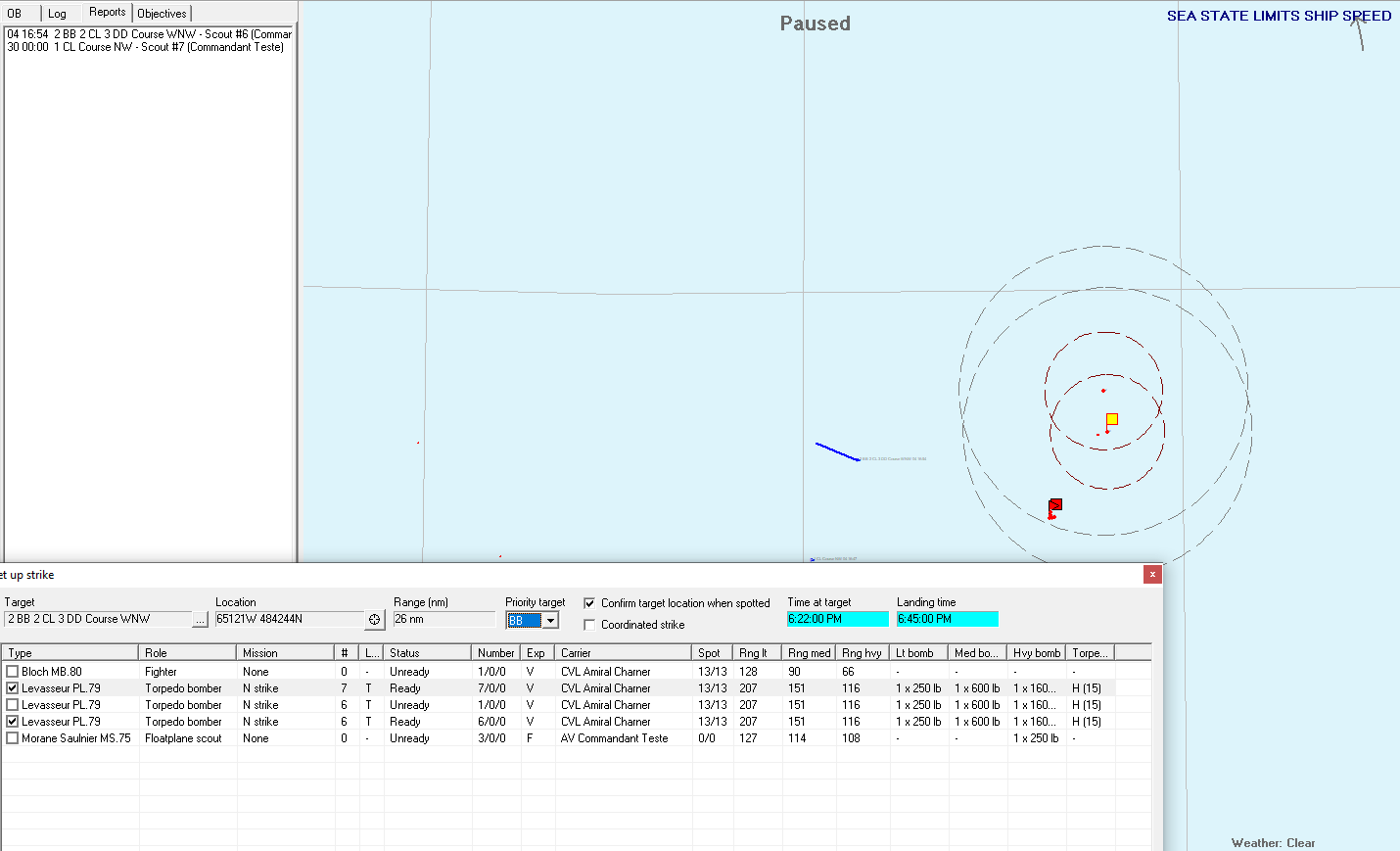Select the 30 00:00 CL Course NW report
This screenshot has width=1400, height=851.
tap(146, 47)
